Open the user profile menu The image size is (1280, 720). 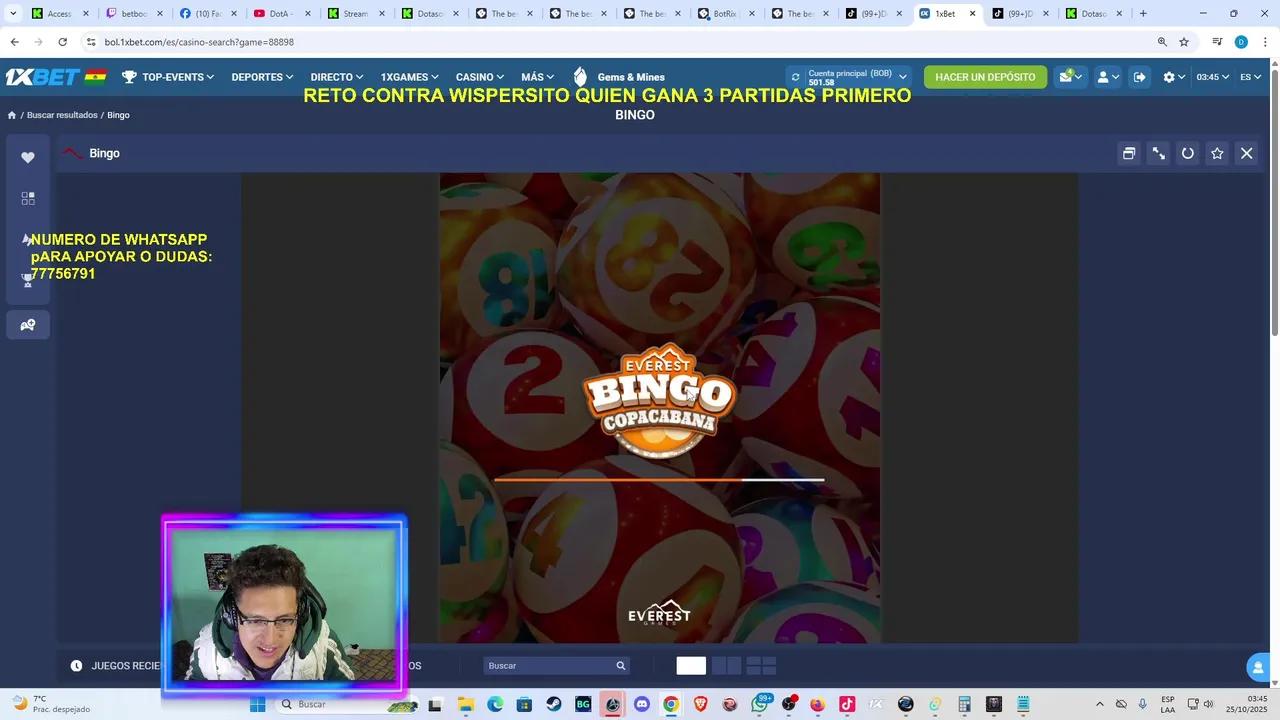(x=1107, y=77)
